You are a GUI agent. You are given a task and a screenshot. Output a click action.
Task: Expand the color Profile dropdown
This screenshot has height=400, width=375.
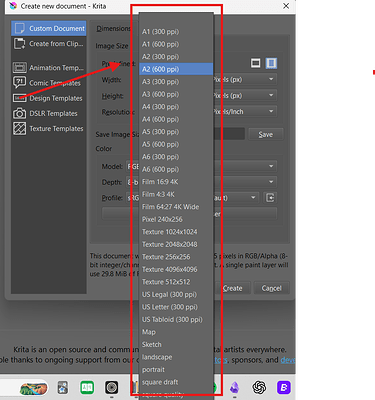click(x=253, y=198)
